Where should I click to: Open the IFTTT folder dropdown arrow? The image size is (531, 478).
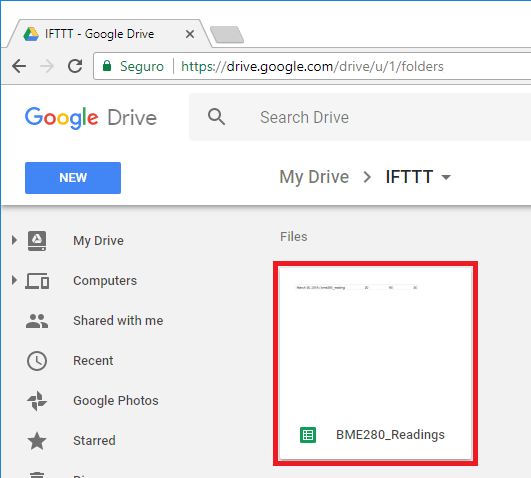point(446,177)
